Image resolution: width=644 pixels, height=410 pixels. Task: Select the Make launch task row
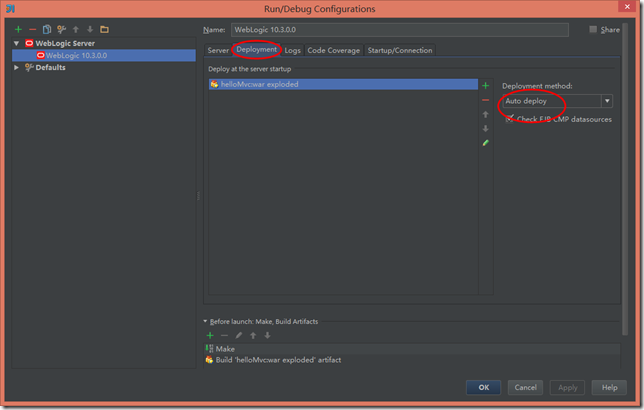412,349
